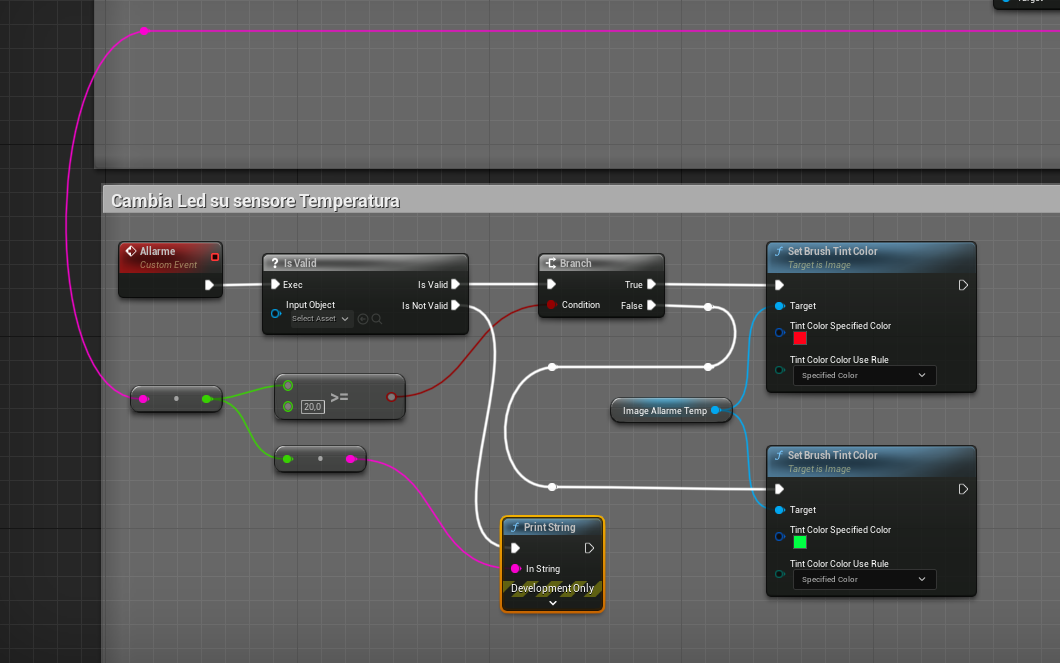Click the Tint Color Color Use Rule pin on upper node

click(x=779, y=370)
